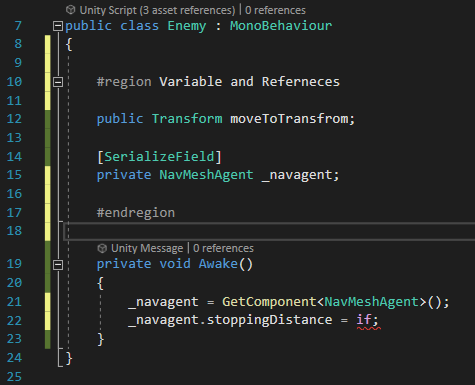
Task: Collapse the Enemy class outline box
Action: click(x=58, y=26)
